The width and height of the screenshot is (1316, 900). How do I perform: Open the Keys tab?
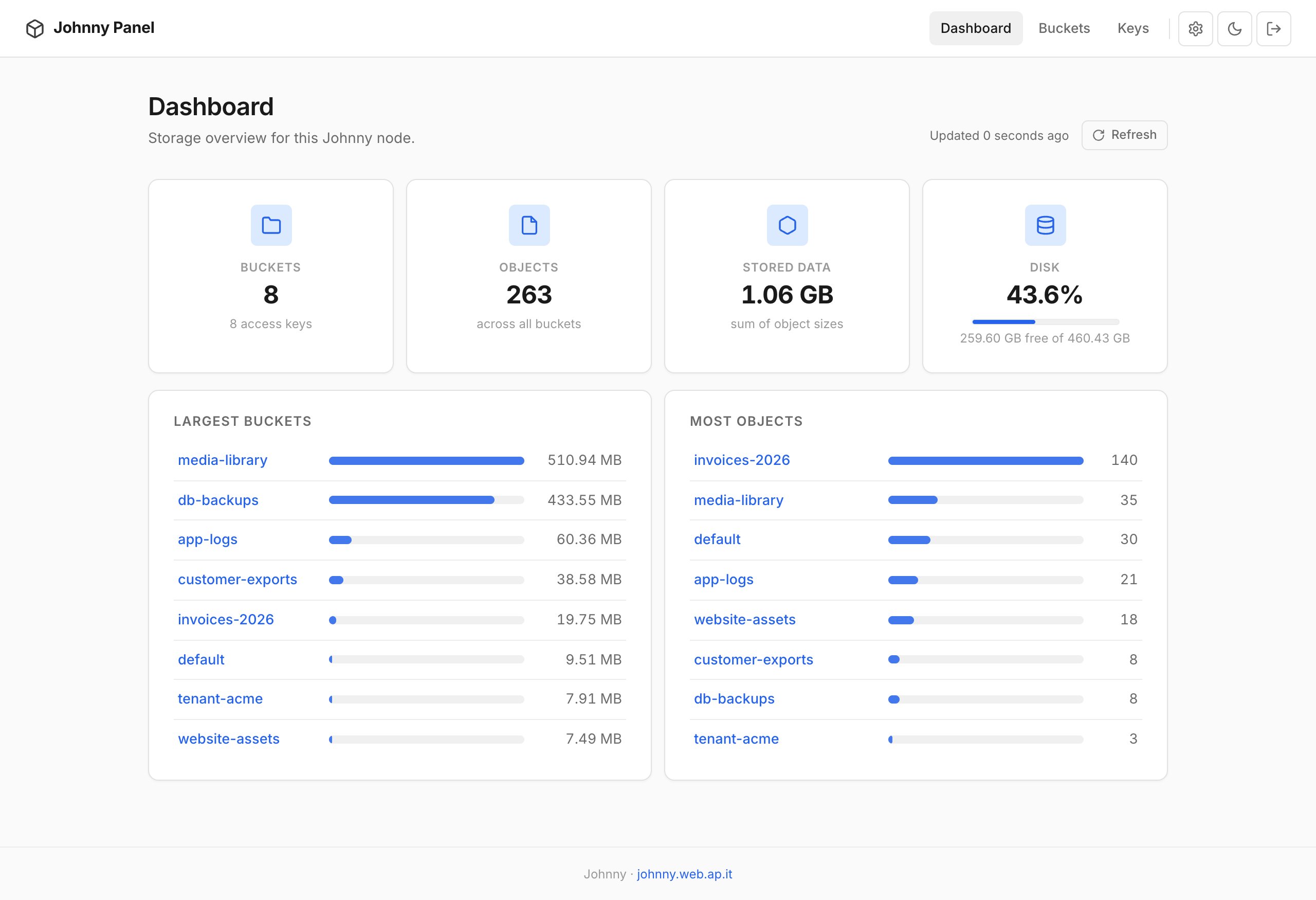coord(1132,28)
